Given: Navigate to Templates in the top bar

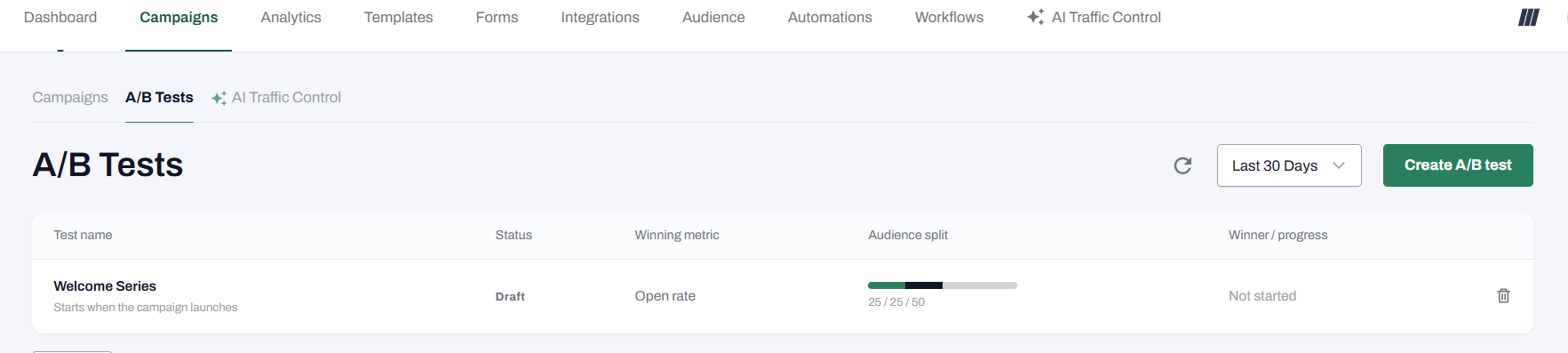Looking at the screenshot, I should tap(398, 17).
